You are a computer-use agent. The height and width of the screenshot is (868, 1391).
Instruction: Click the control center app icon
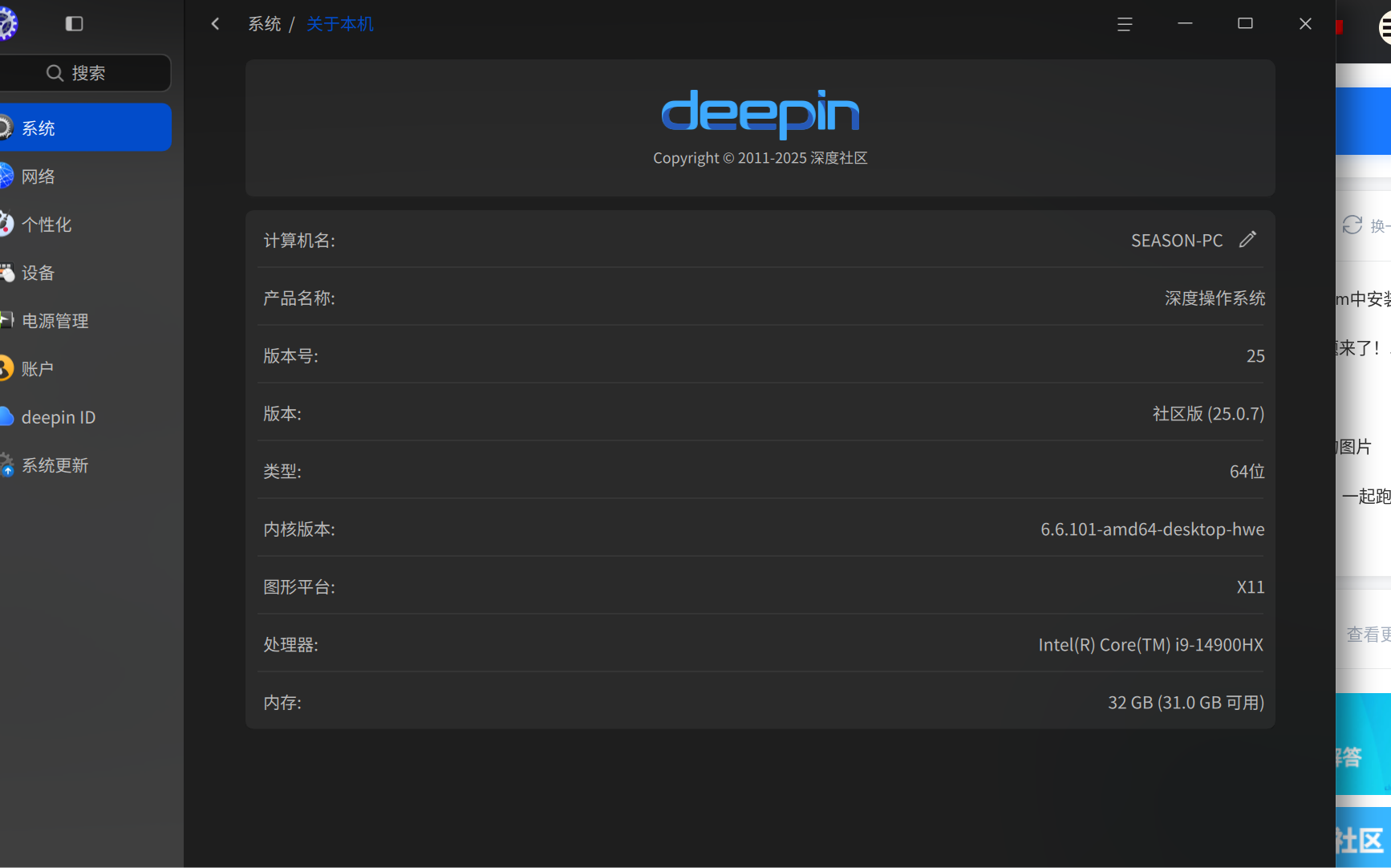pos(7,23)
